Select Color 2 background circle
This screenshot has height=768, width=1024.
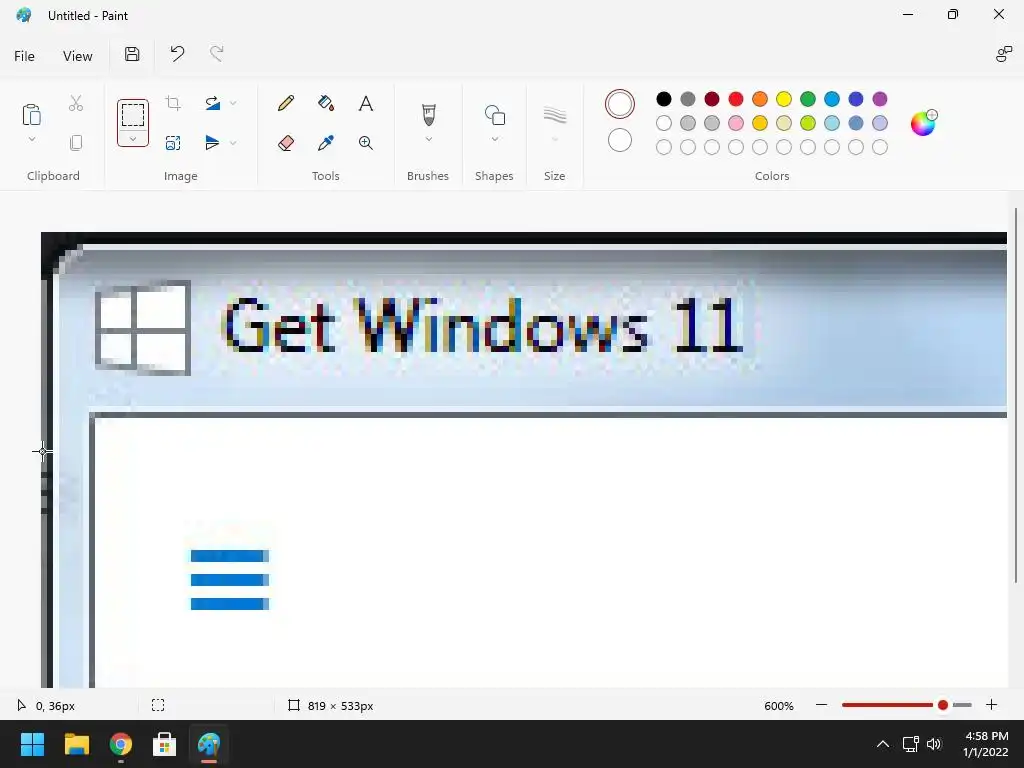click(620, 140)
